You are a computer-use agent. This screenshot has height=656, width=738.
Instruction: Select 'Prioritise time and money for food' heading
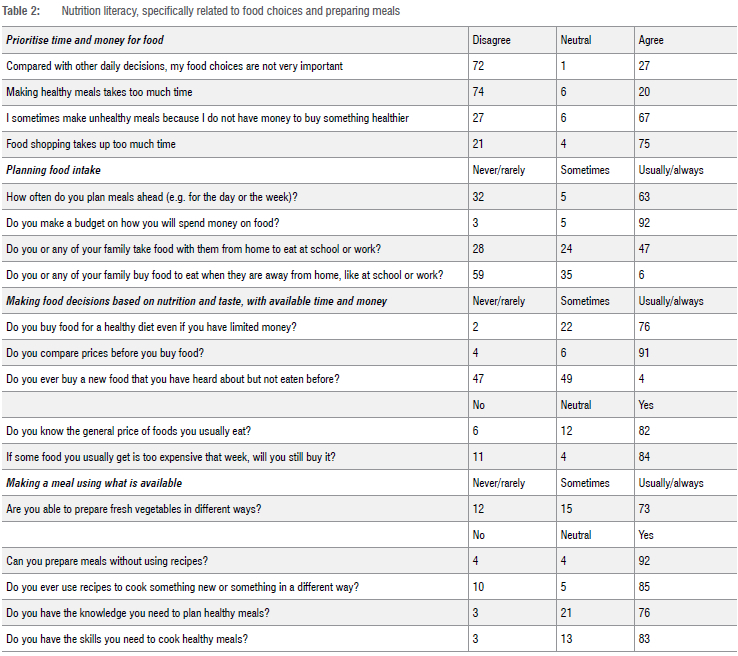tap(85, 40)
